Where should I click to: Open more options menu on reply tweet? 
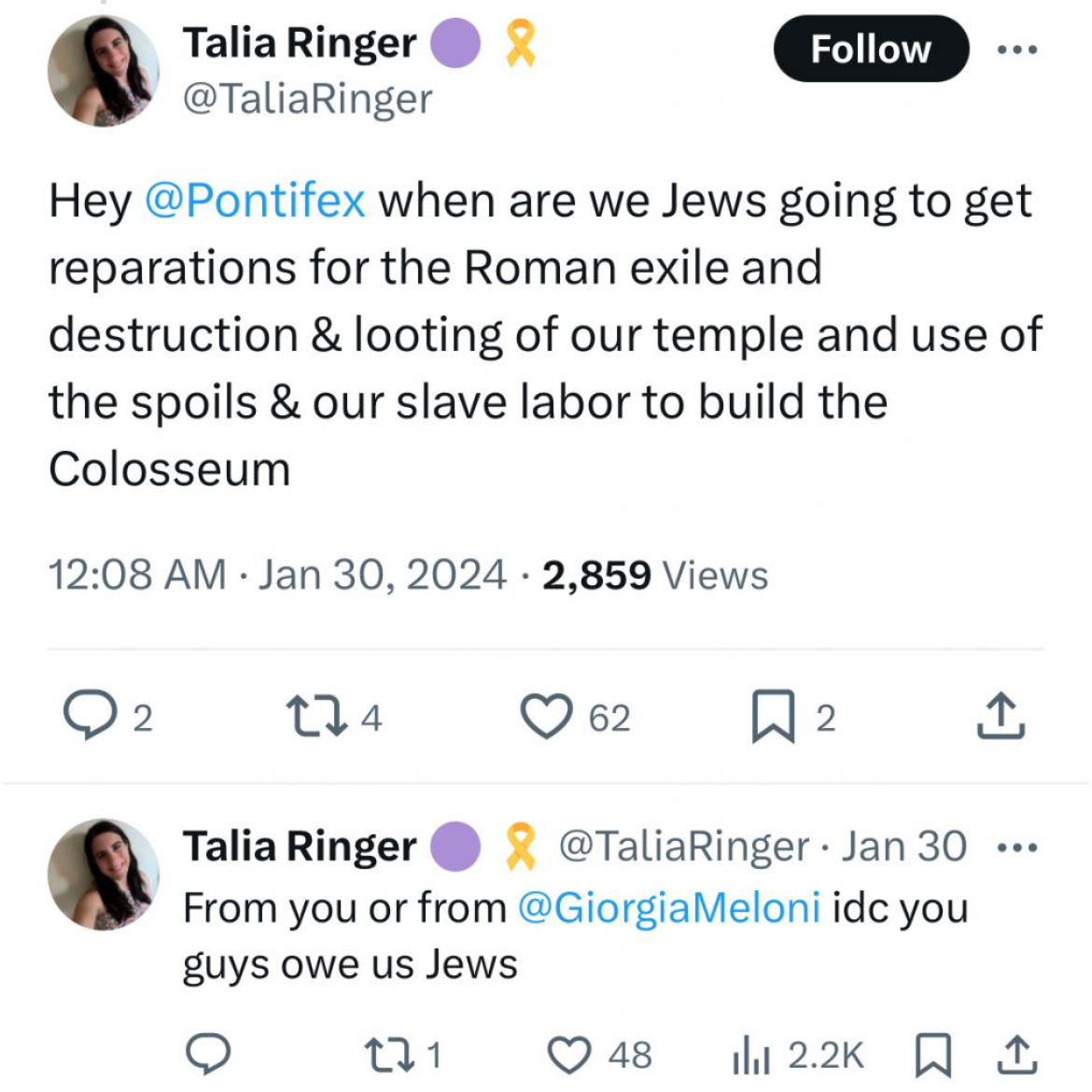coord(1017,847)
